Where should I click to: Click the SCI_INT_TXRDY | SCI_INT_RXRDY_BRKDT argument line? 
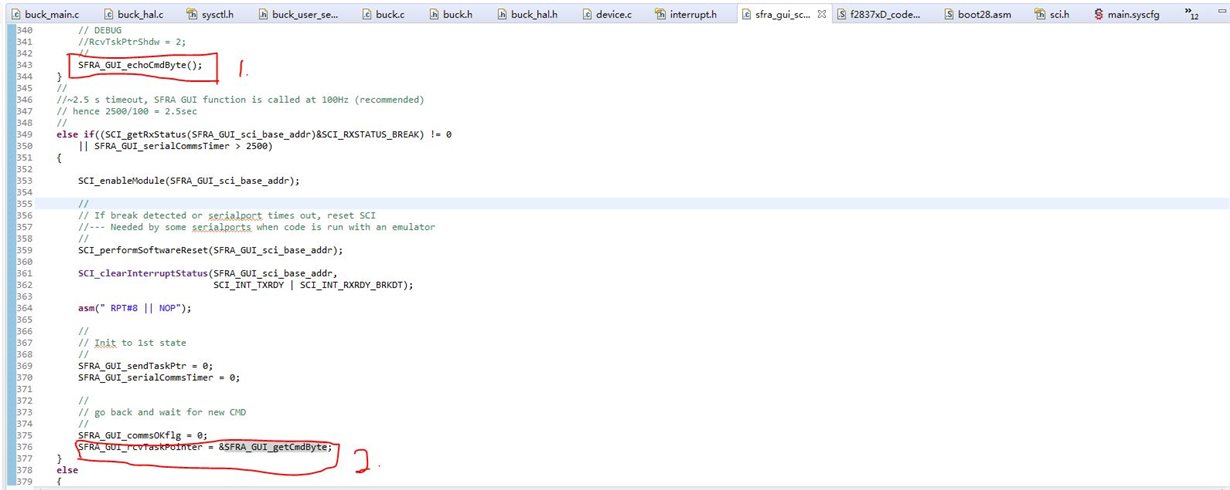tap(313, 285)
